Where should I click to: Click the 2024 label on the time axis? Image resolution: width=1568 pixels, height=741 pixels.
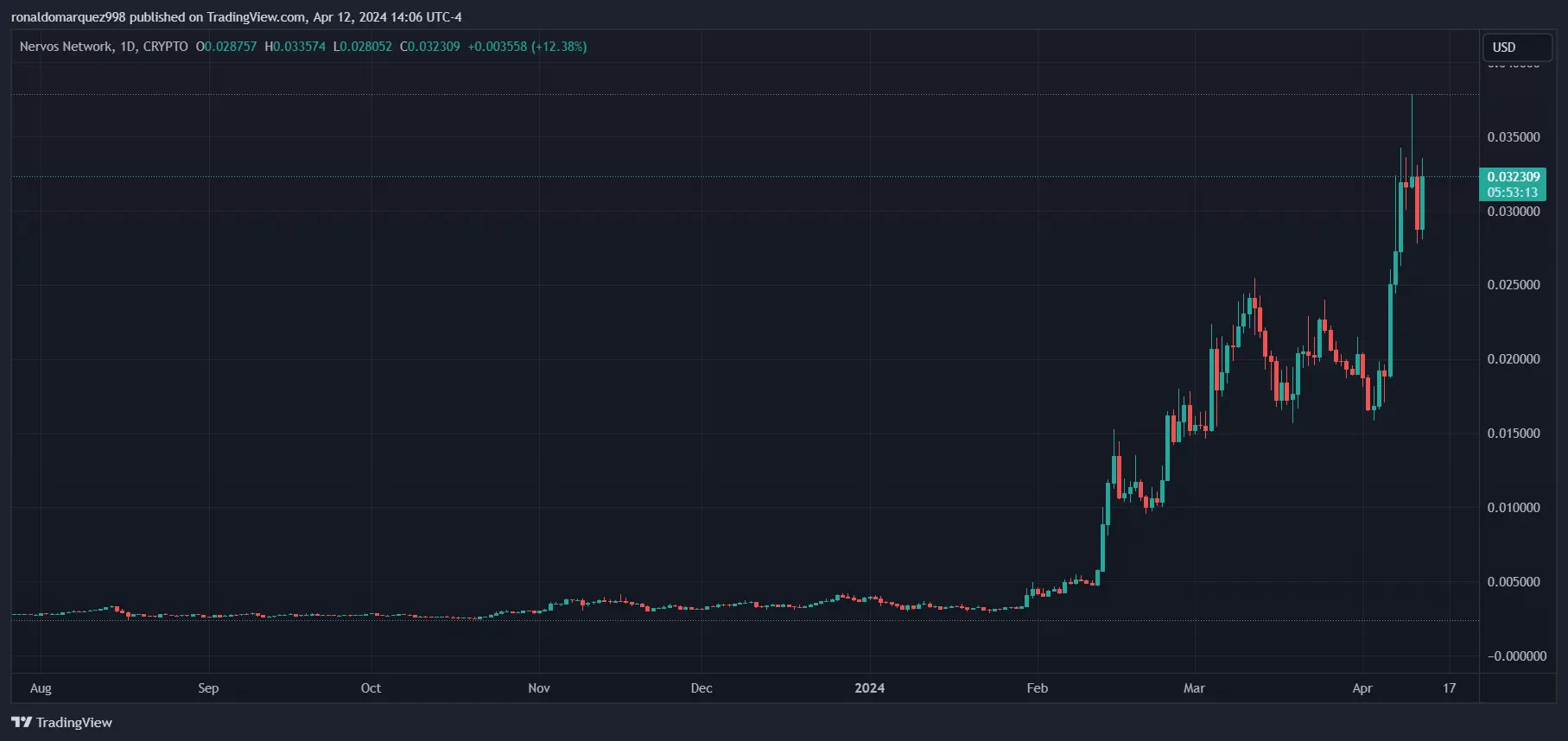point(869,688)
